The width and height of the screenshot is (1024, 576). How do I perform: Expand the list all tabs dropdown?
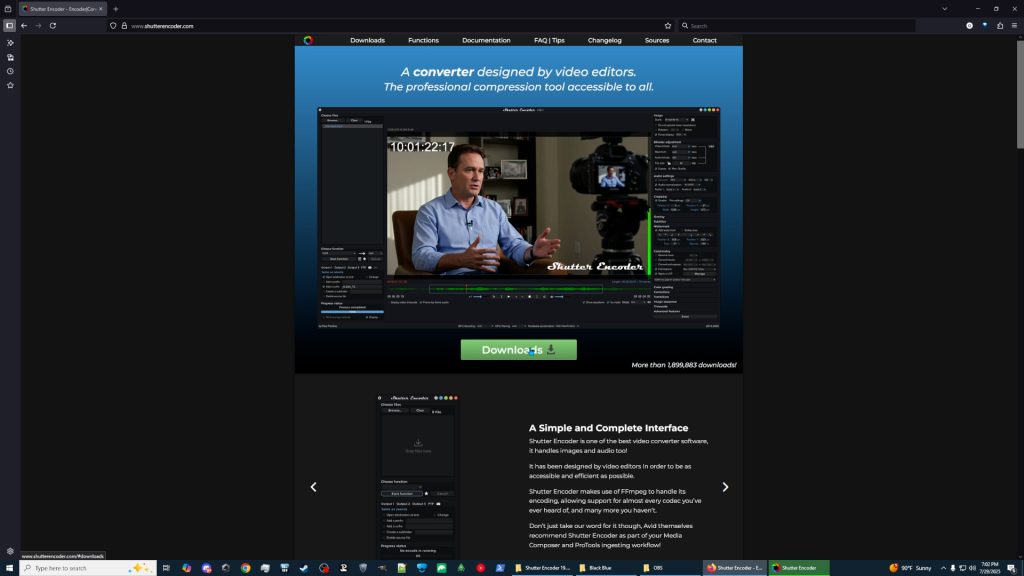[x=944, y=9]
